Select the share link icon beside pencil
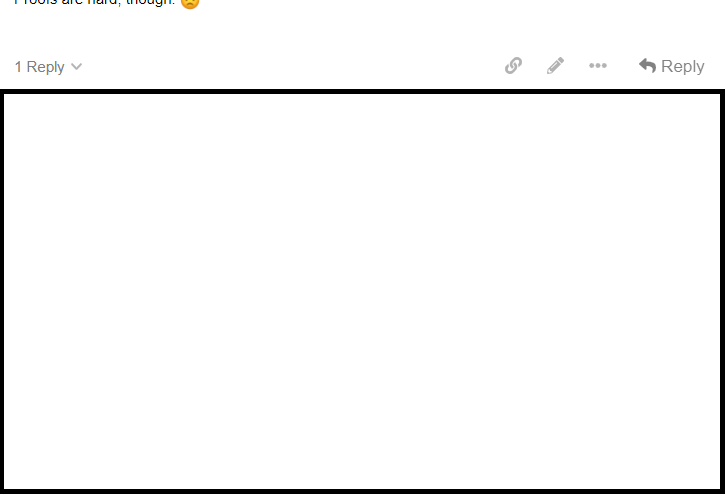 pyautogui.click(x=513, y=66)
